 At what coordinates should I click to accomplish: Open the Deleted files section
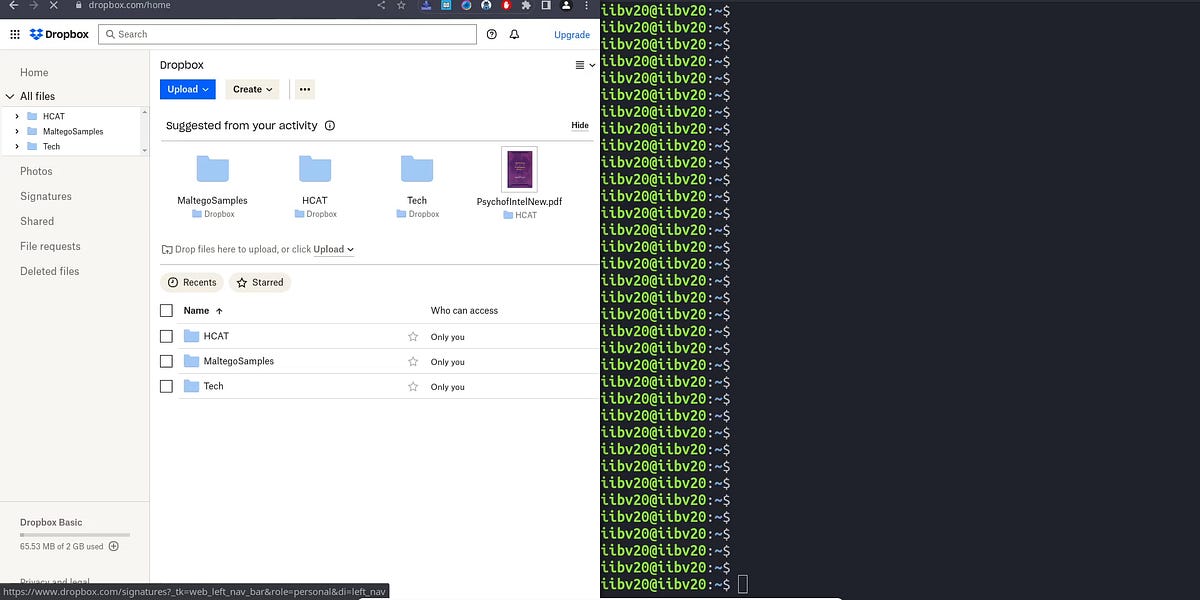pyautogui.click(x=48, y=271)
